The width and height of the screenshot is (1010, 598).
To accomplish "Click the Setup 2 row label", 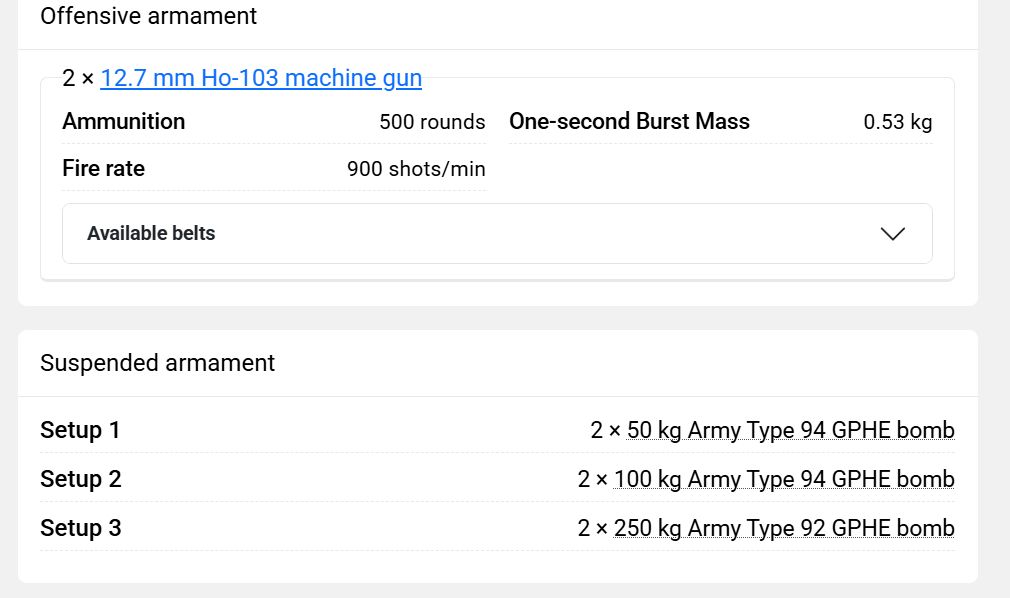I will coord(81,479).
